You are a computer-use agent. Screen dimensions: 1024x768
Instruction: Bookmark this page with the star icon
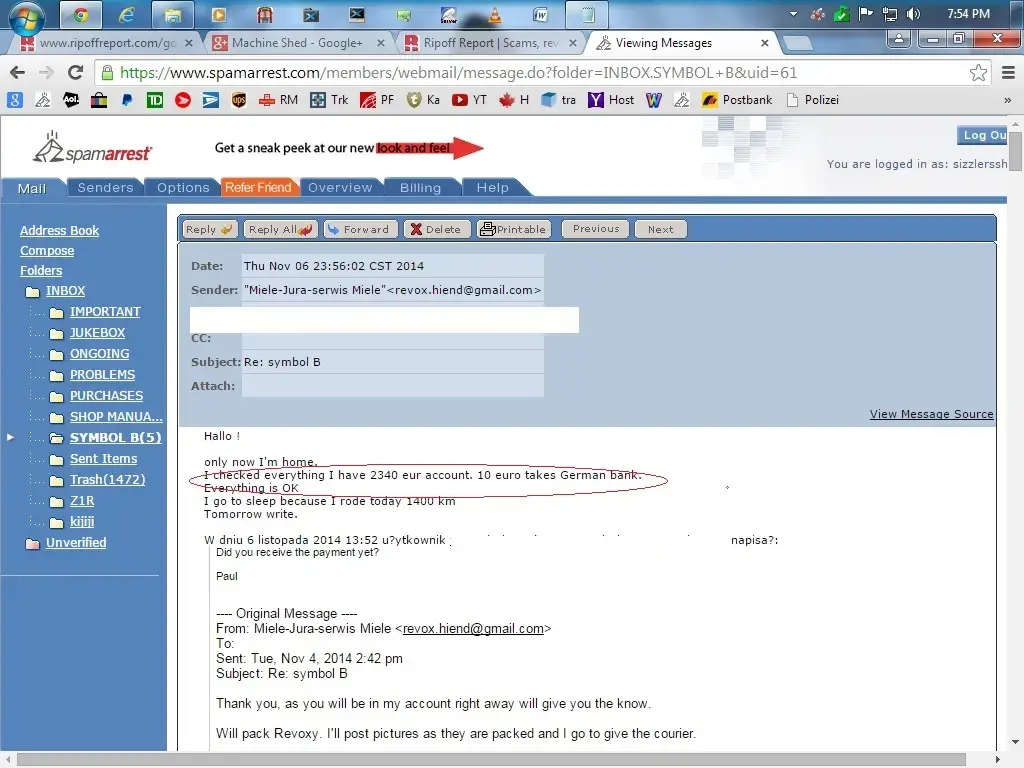click(978, 73)
